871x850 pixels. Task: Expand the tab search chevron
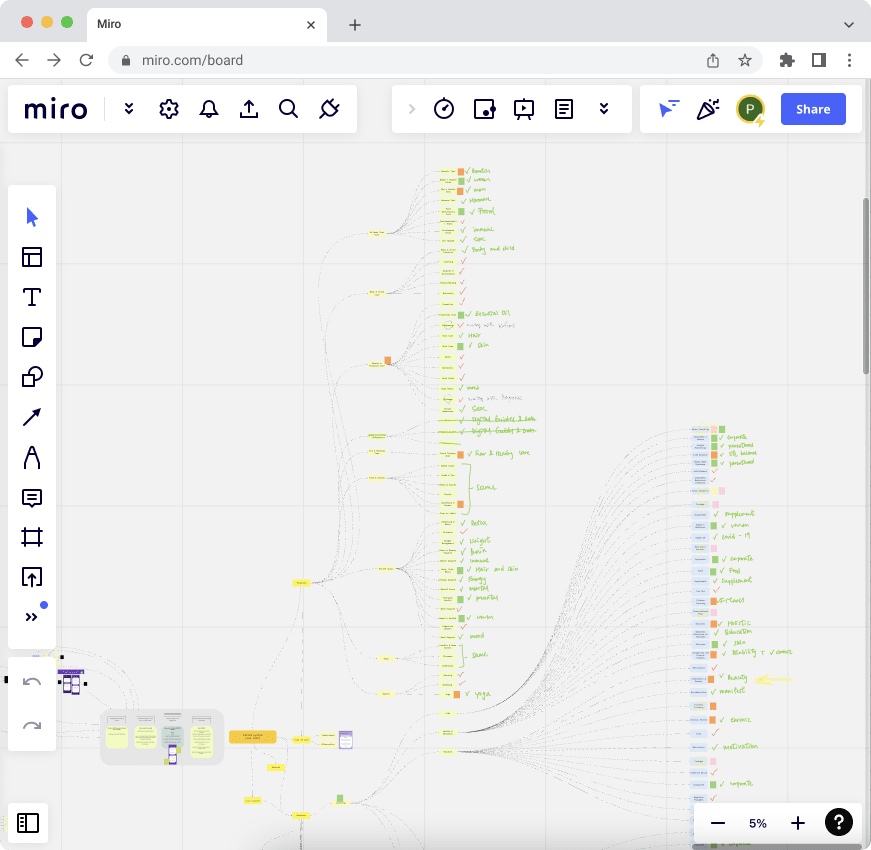tap(848, 25)
